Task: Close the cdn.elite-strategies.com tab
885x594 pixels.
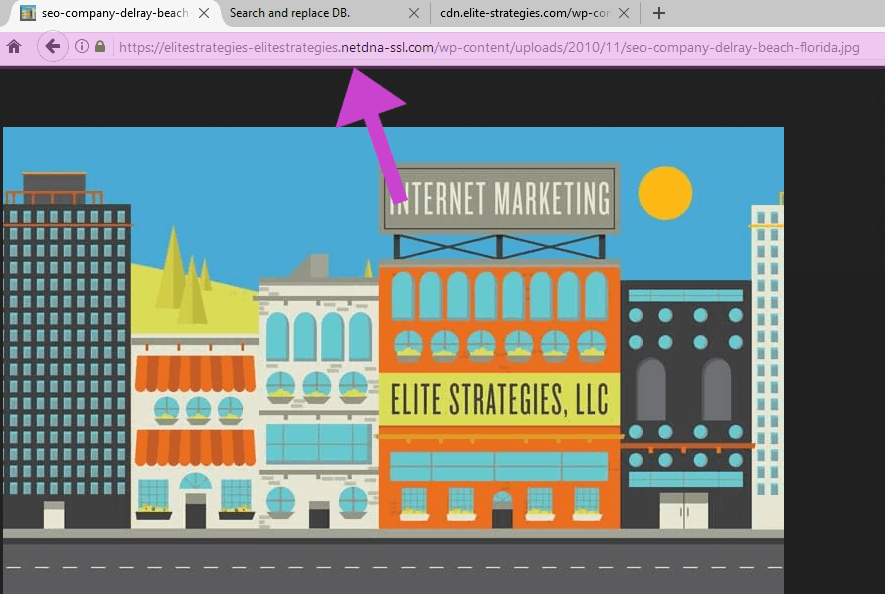Action: pos(624,13)
